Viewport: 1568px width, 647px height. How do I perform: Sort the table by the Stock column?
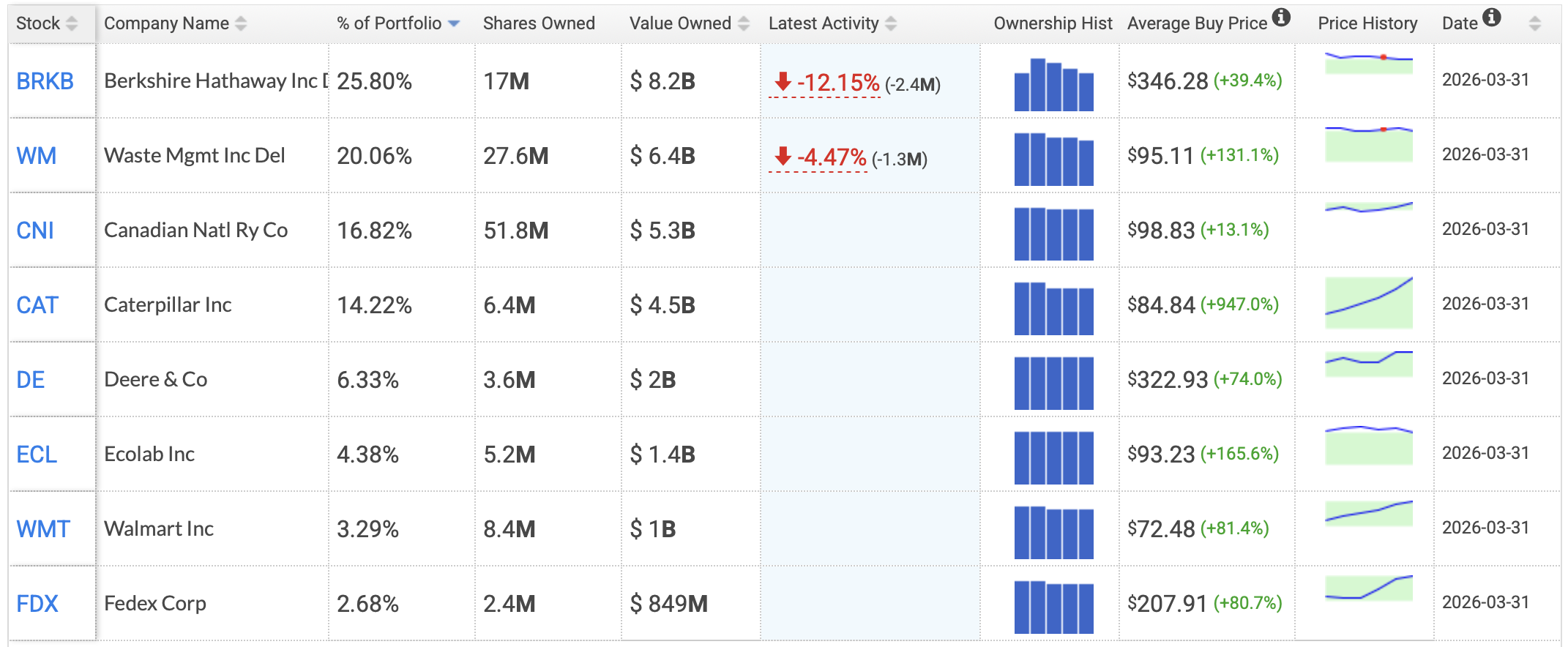[x=71, y=24]
